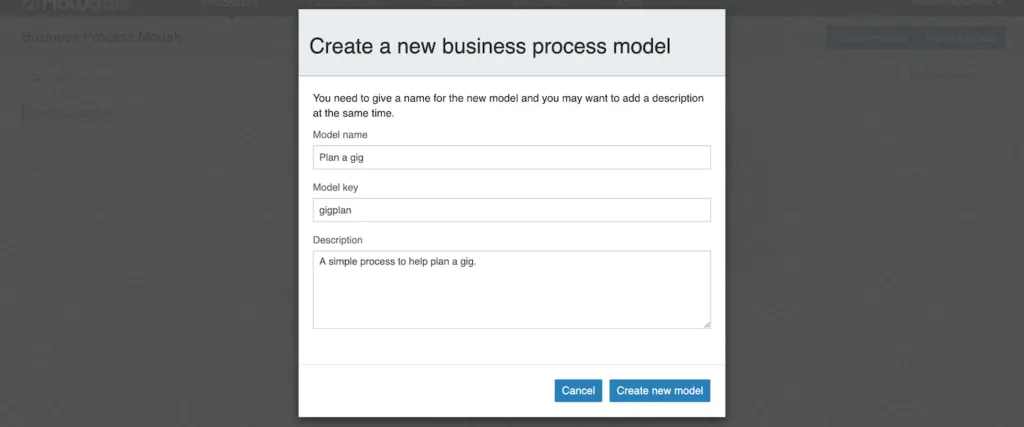This screenshot has height=427, width=1024.
Task: Click the search magnifier icon behind dialog
Action: pos(36,78)
